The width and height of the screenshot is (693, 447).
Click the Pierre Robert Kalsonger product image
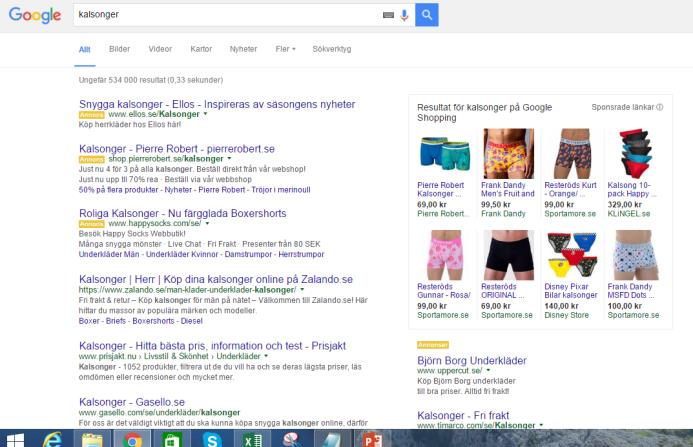click(444, 153)
